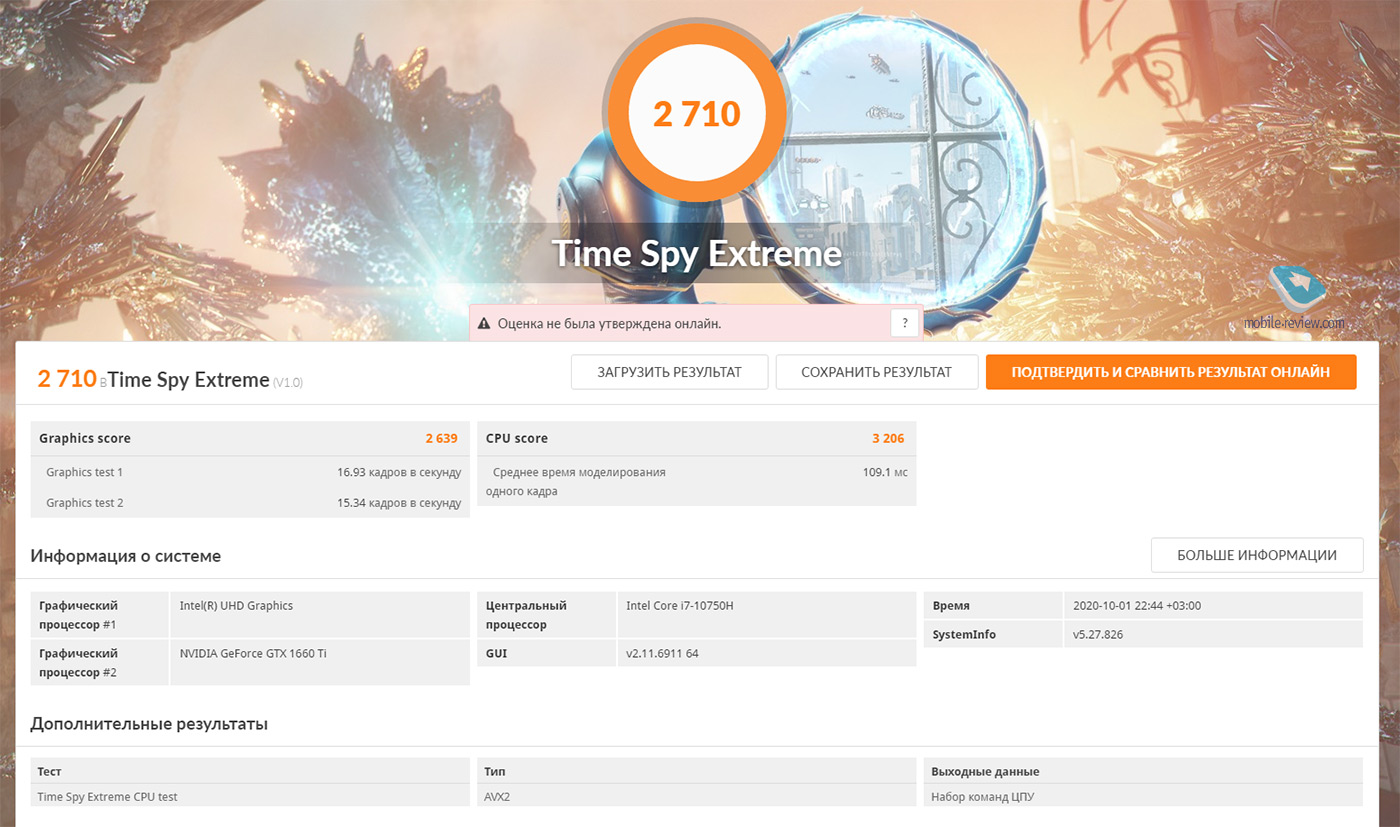Screen dimensions: 1400x827
Task: Click Intel(R) UHD Graphics cell
Action: (x=320, y=614)
